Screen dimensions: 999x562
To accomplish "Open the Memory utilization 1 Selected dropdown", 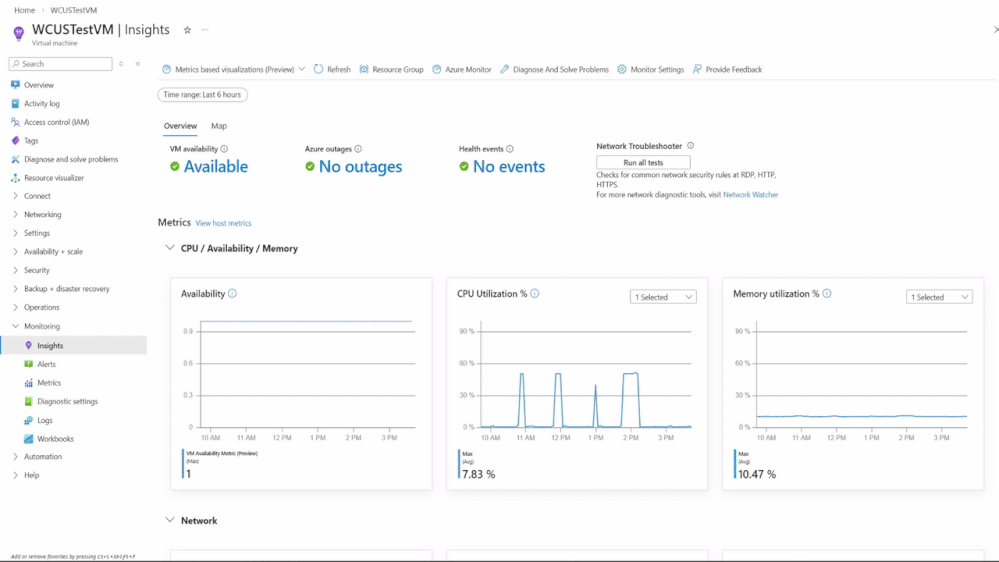I will [939, 297].
